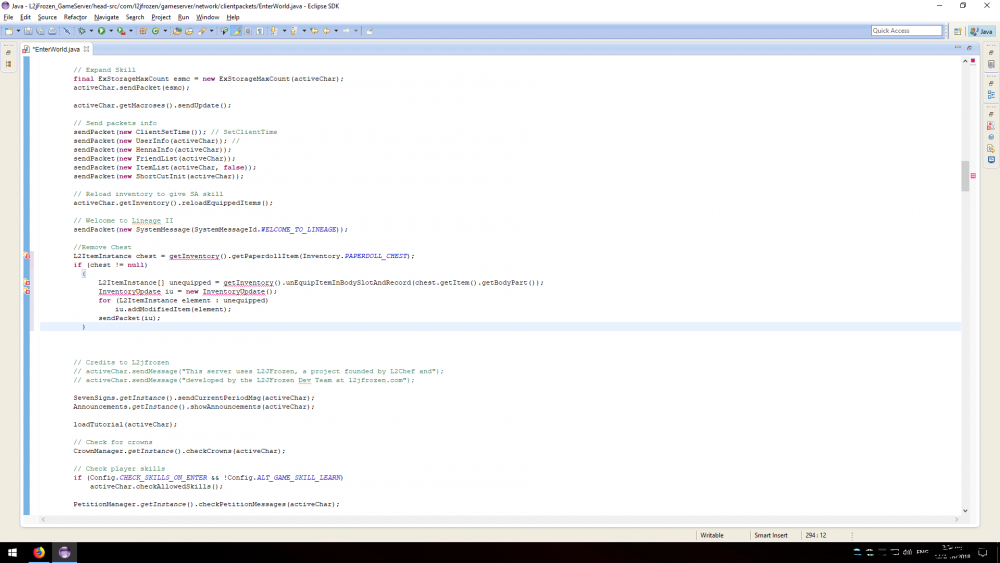This screenshot has height=563, width=1000.
Task: Click the New Java Package icon
Action: click(143, 31)
